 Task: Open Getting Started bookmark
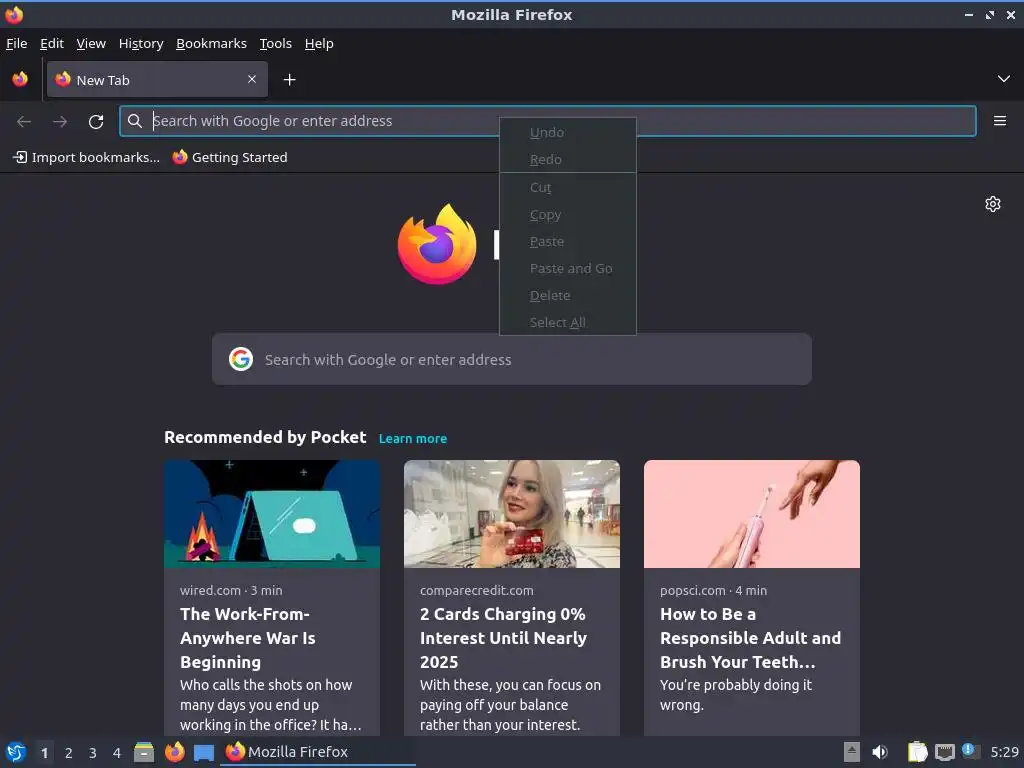coord(230,157)
